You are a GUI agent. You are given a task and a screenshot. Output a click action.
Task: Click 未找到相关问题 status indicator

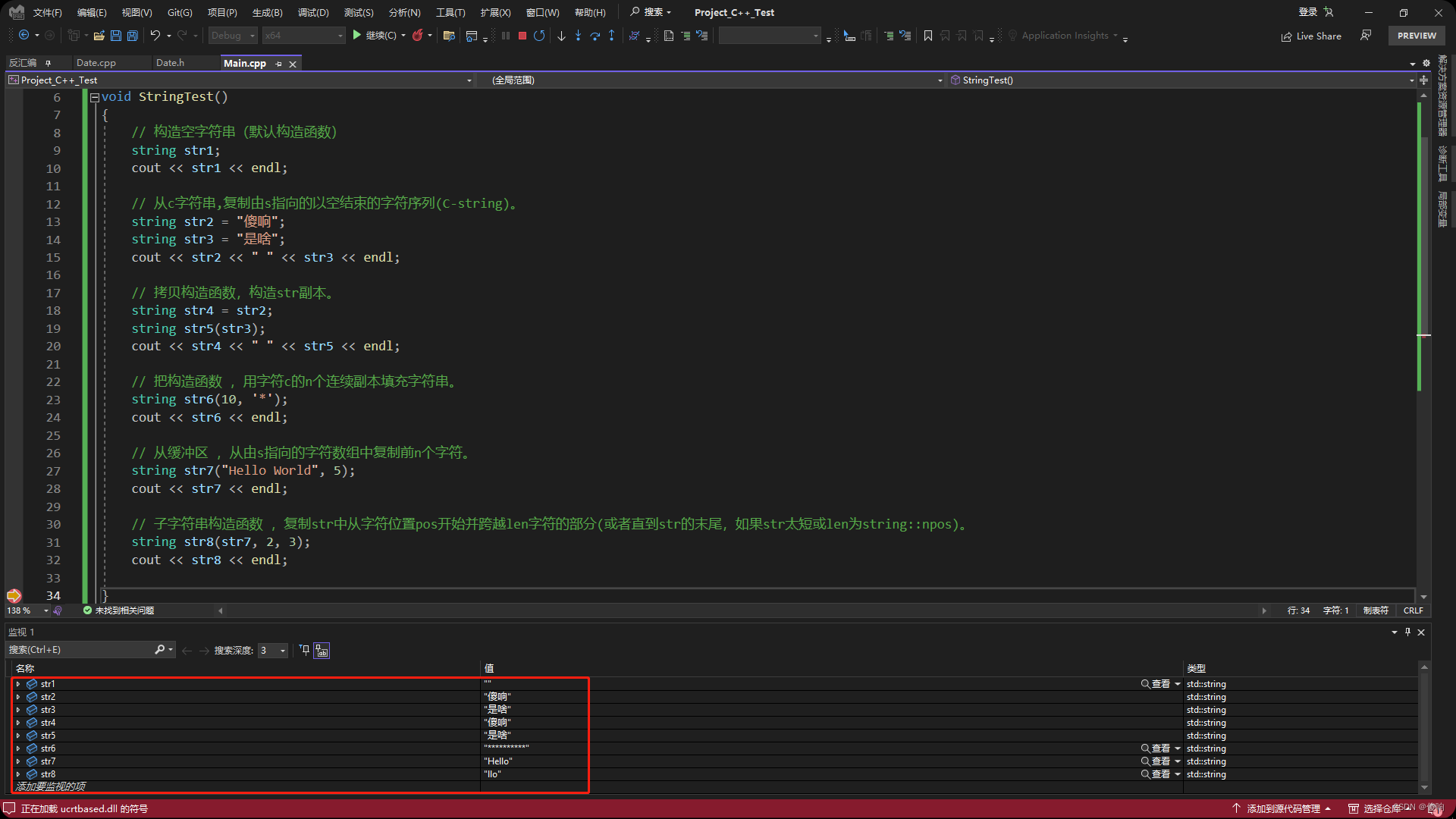click(x=118, y=610)
